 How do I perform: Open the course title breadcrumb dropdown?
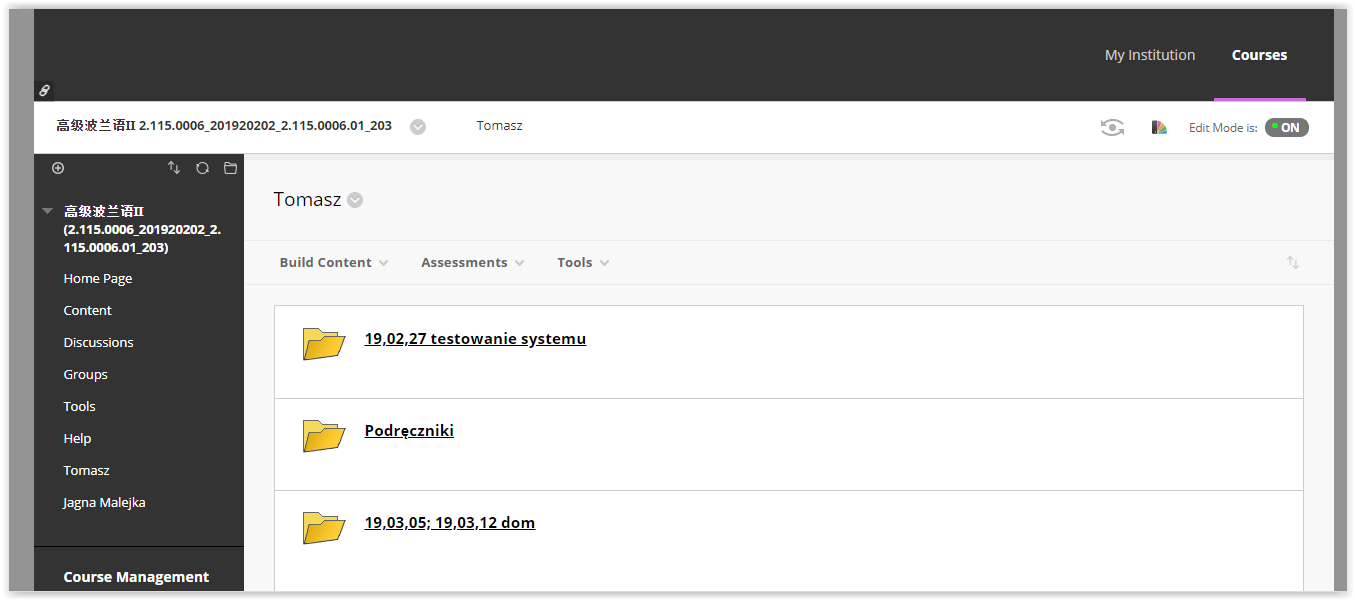[418, 127]
